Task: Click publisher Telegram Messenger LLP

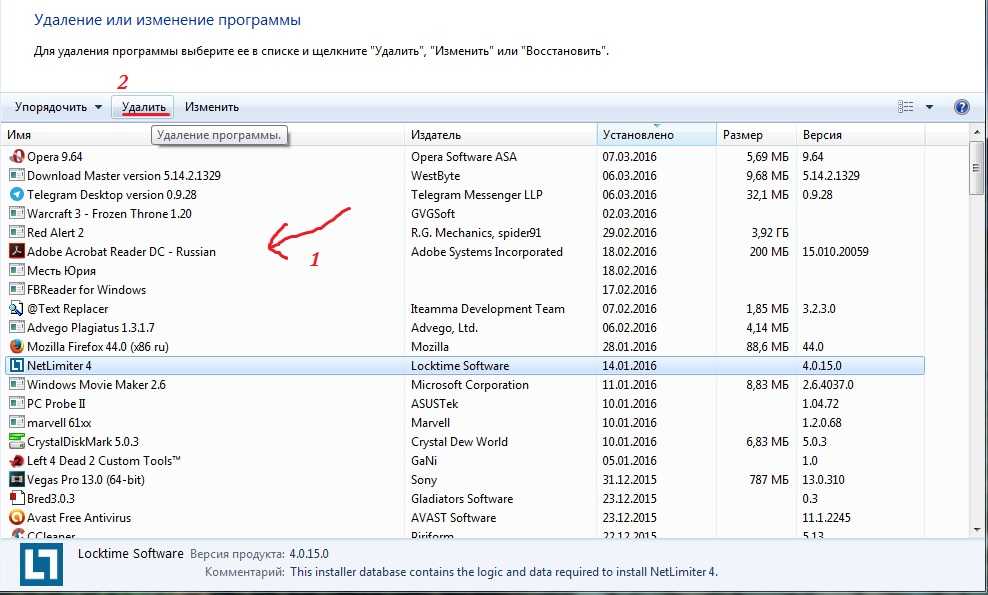Action: (x=476, y=194)
